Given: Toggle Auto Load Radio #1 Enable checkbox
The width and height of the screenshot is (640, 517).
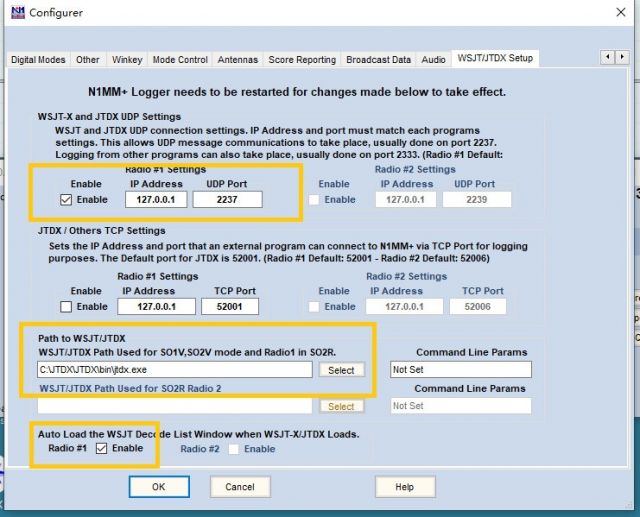Looking at the screenshot, I should (101, 448).
